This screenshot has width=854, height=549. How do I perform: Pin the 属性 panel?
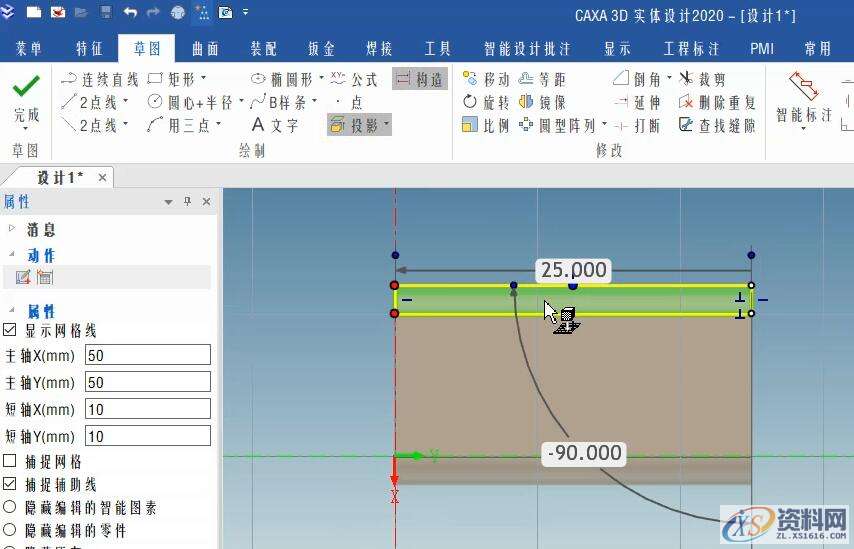point(187,202)
